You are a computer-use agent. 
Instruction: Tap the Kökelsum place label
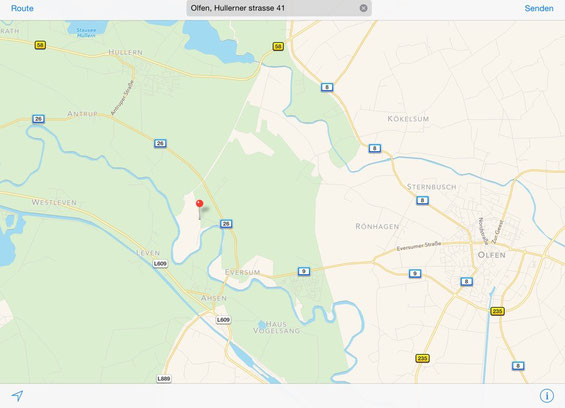pos(408,119)
